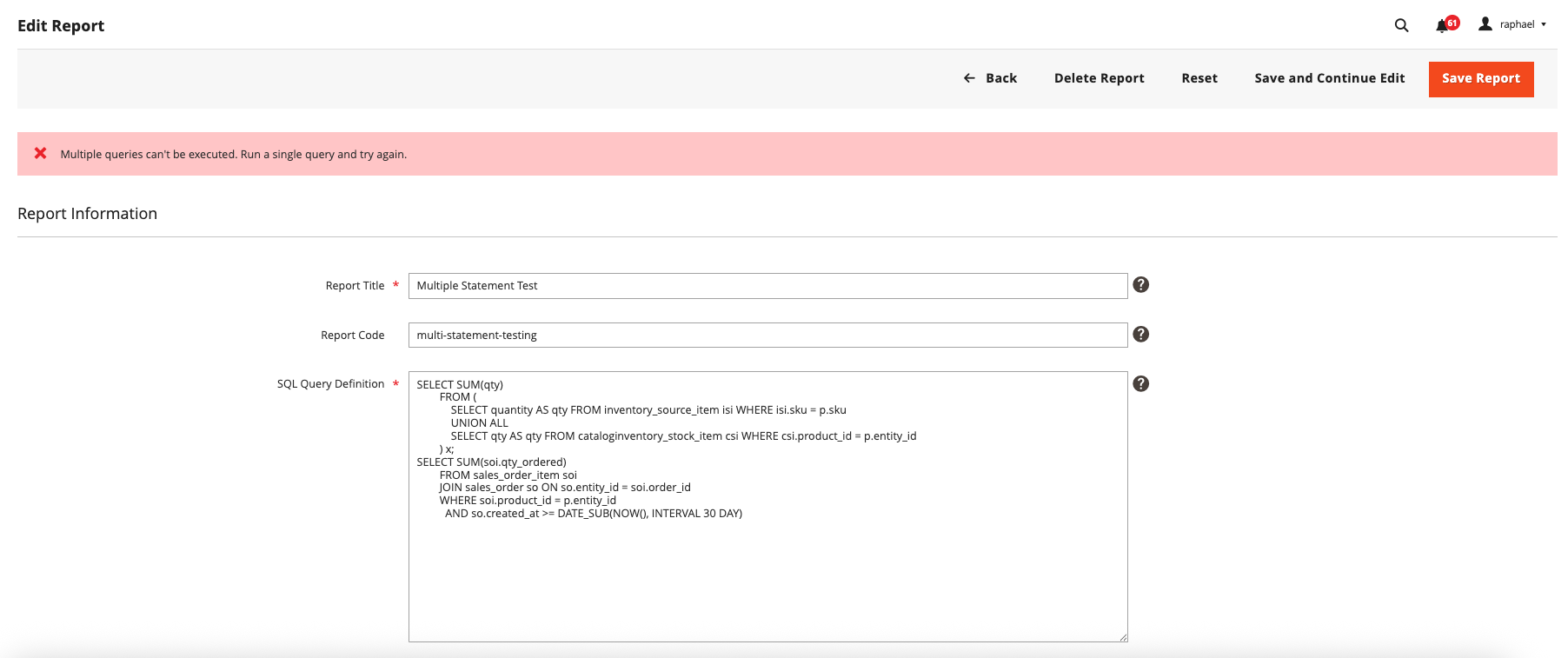Expand the raphael user account menu
The width and height of the screenshot is (1568, 658).
(x=1513, y=24)
